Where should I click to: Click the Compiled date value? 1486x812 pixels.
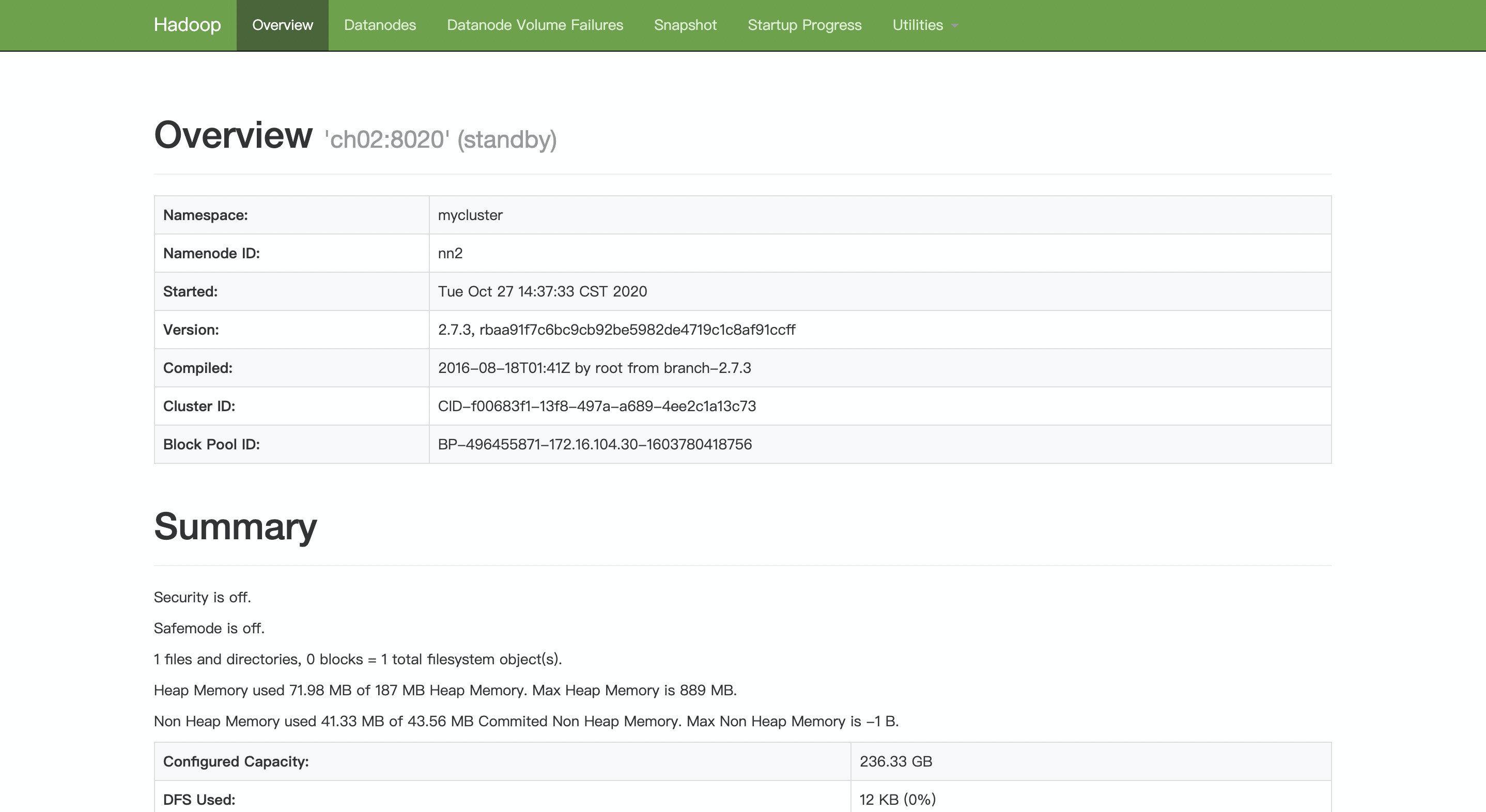click(594, 368)
